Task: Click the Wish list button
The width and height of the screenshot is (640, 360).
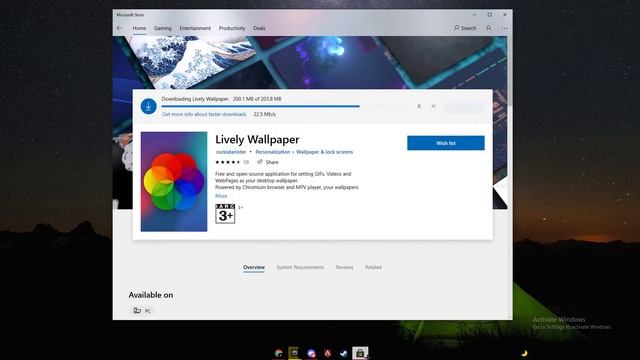Action: (446, 143)
